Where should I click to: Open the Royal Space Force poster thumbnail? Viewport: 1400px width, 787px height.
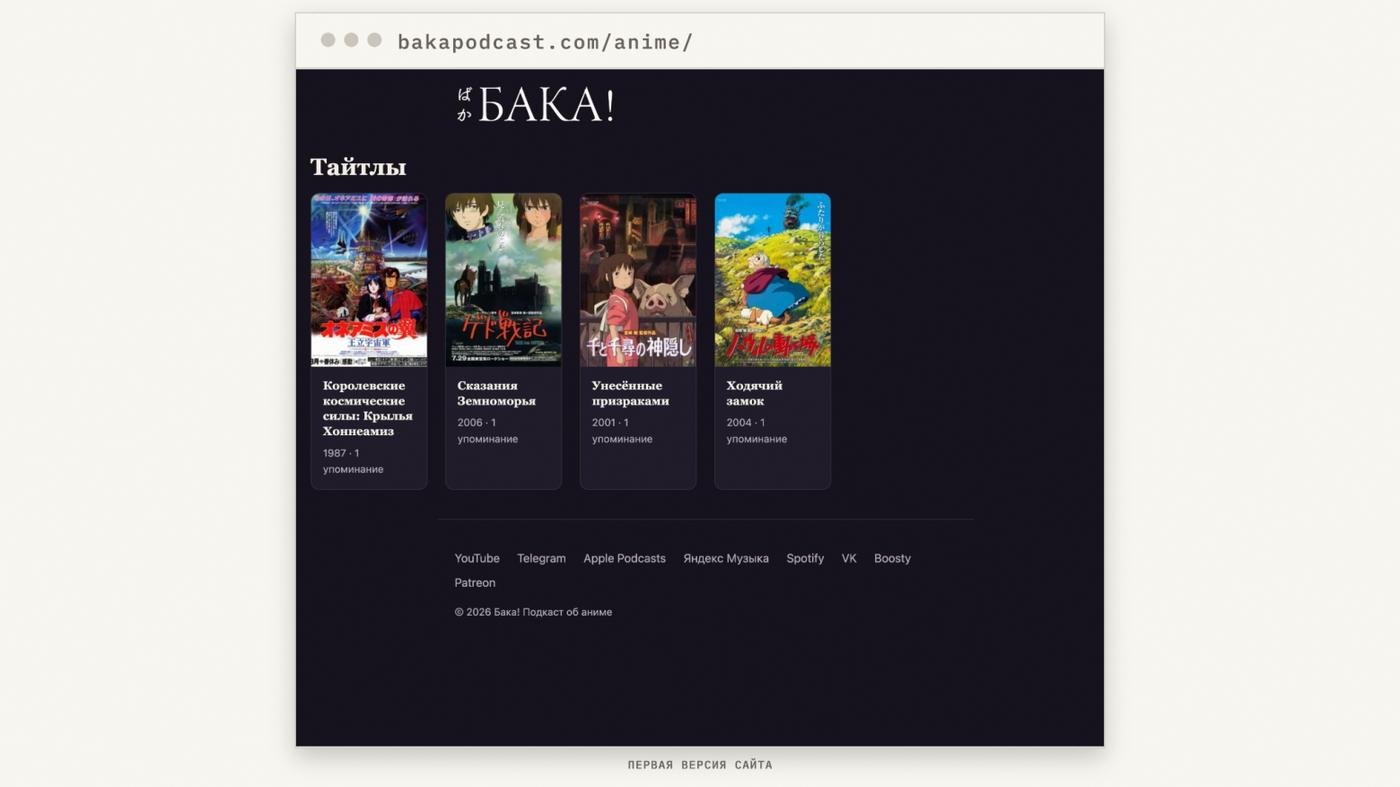[369, 280]
